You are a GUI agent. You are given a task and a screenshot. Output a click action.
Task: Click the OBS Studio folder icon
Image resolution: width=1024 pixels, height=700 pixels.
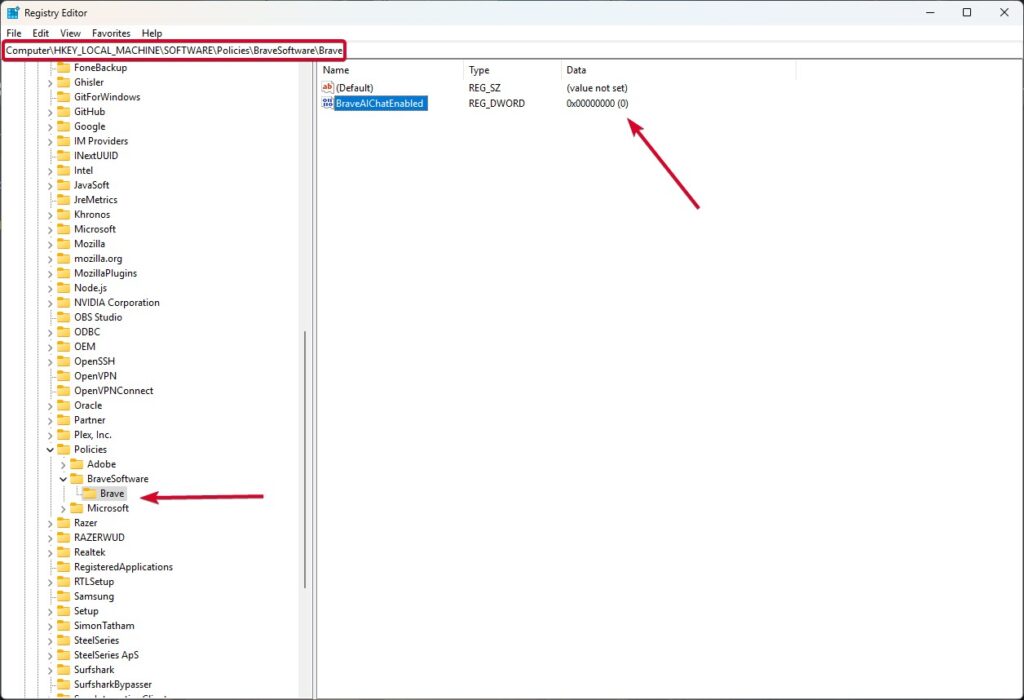tap(63, 317)
